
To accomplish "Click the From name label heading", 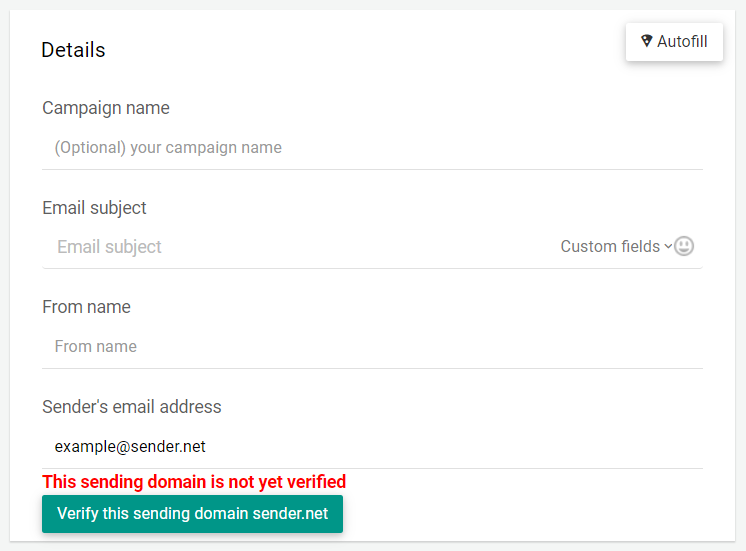I will [86, 307].
